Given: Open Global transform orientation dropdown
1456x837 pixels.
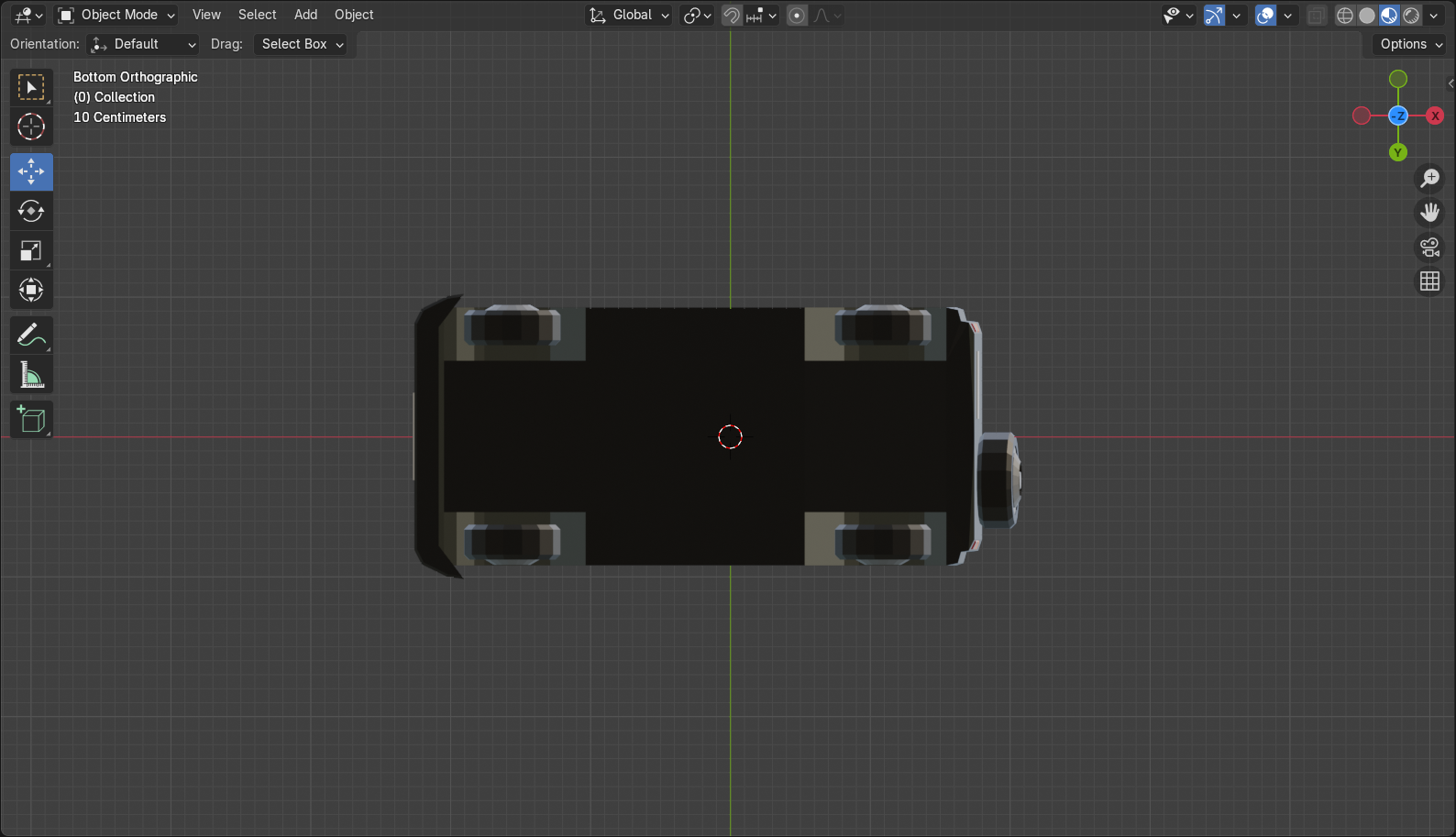Looking at the screenshot, I should pos(629,15).
